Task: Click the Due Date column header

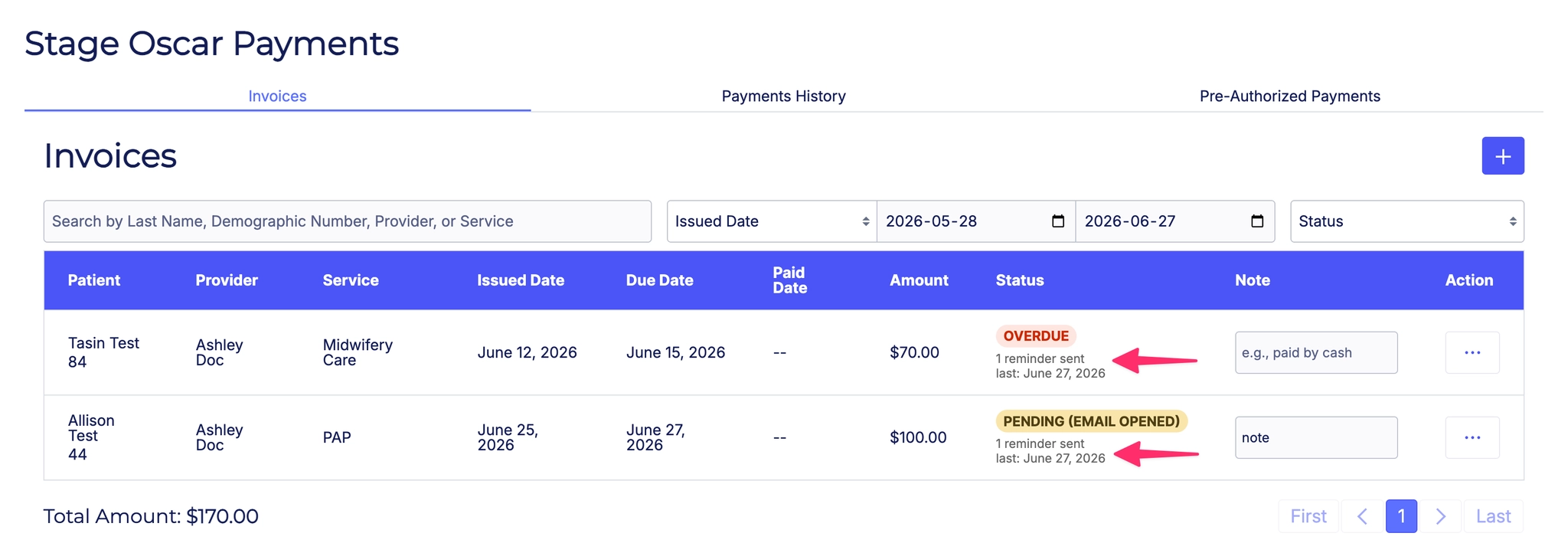Action: [660, 280]
